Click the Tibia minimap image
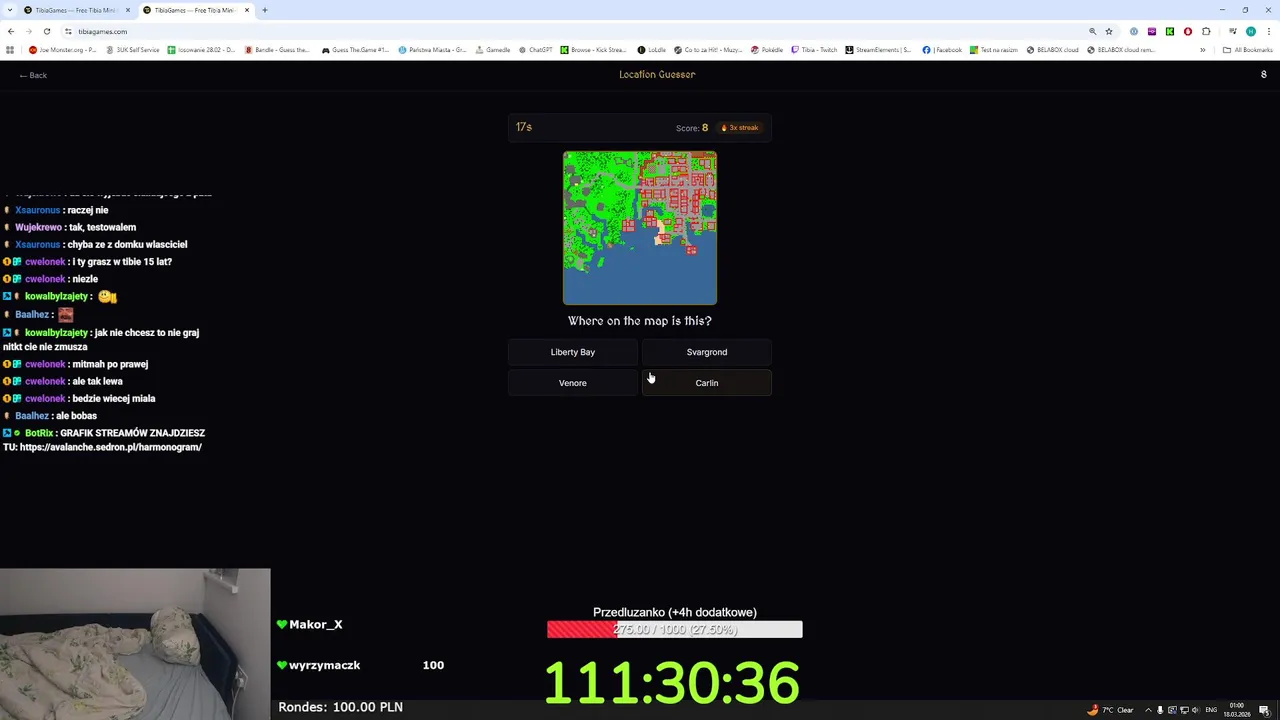The width and height of the screenshot is (1280, 720). pyautogui.click(x=640, y=228)
